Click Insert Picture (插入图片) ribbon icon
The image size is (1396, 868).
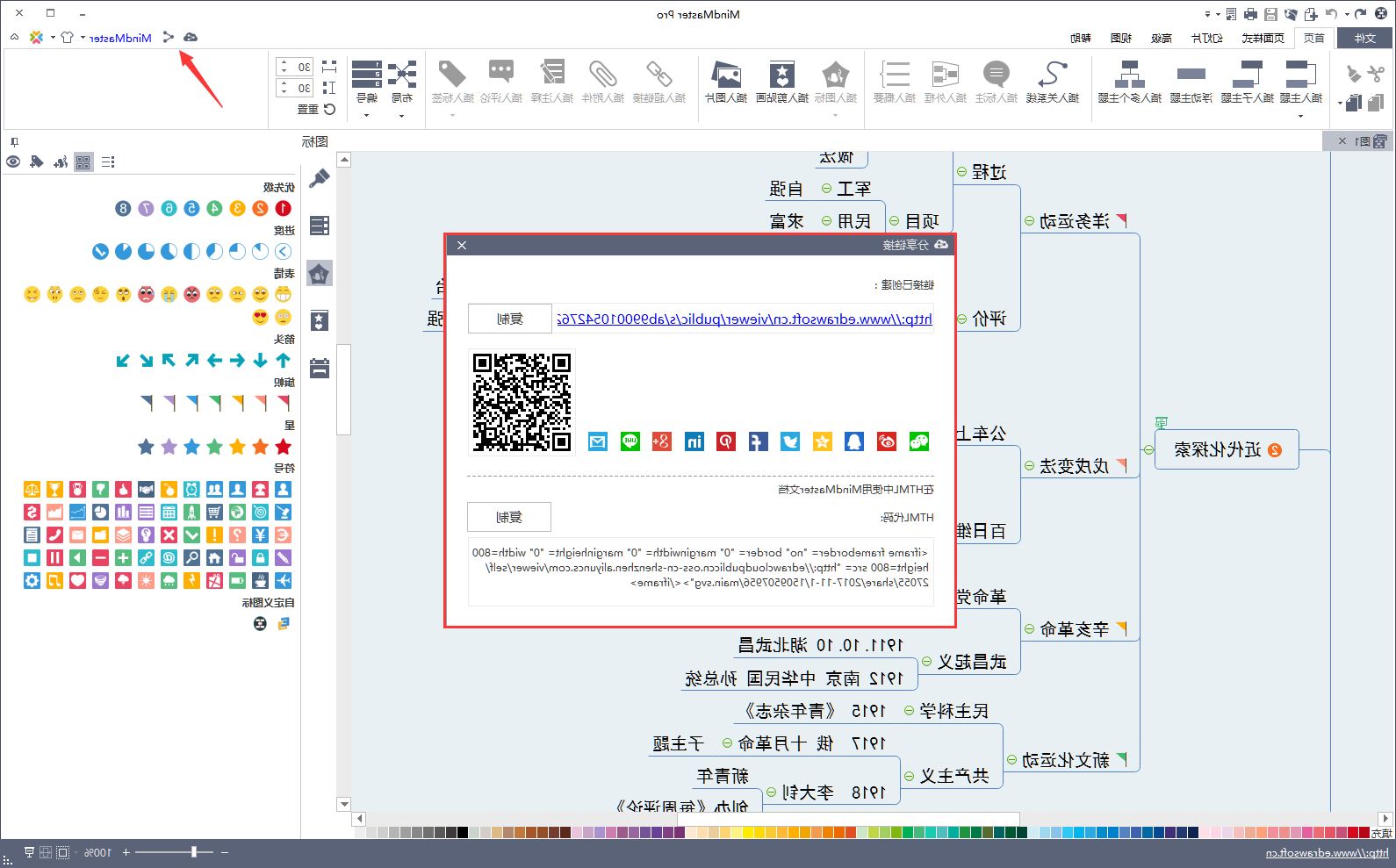click(726, 82)
